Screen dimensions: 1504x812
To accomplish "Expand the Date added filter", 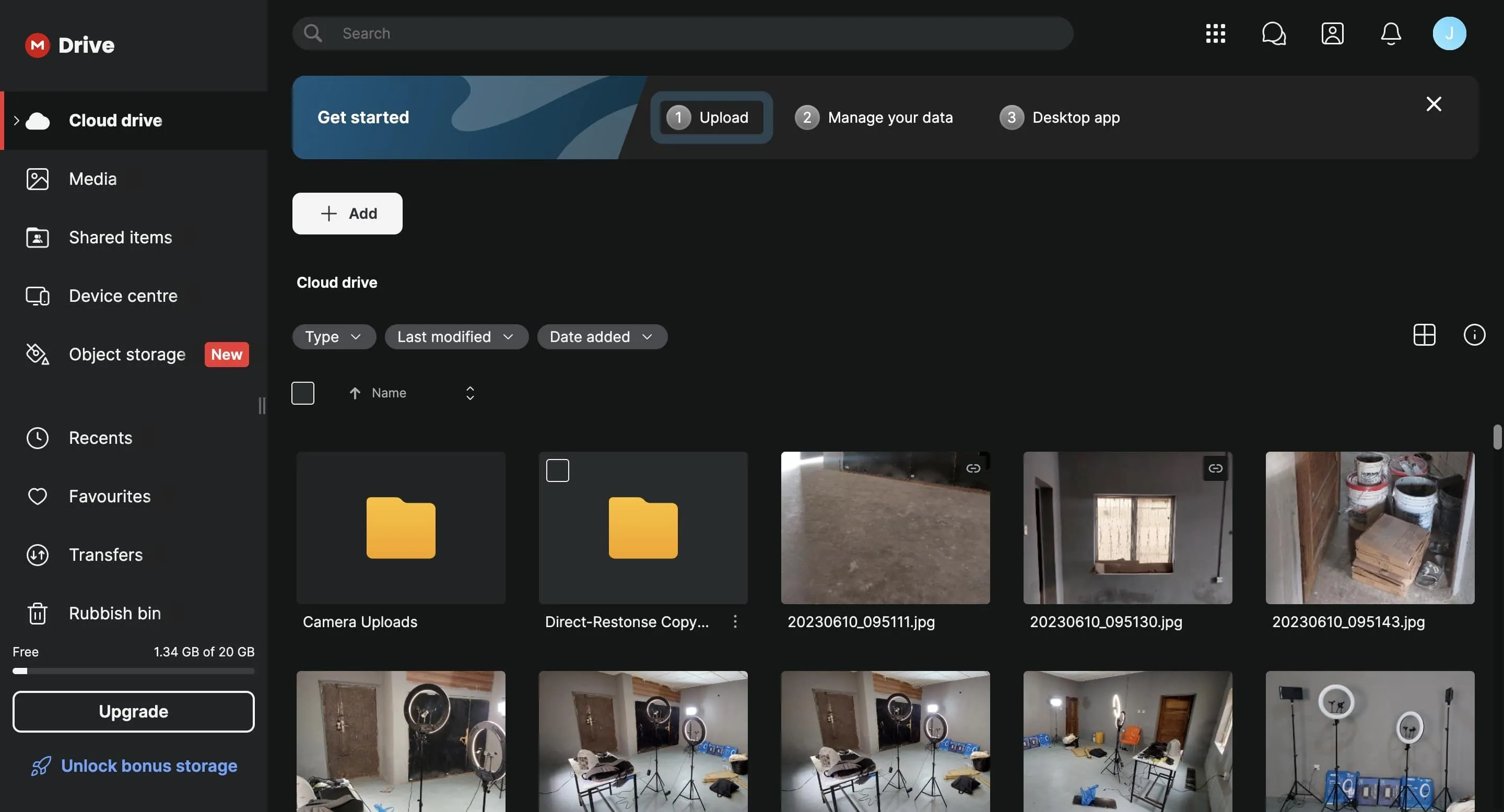I will (x=602, y=336).
